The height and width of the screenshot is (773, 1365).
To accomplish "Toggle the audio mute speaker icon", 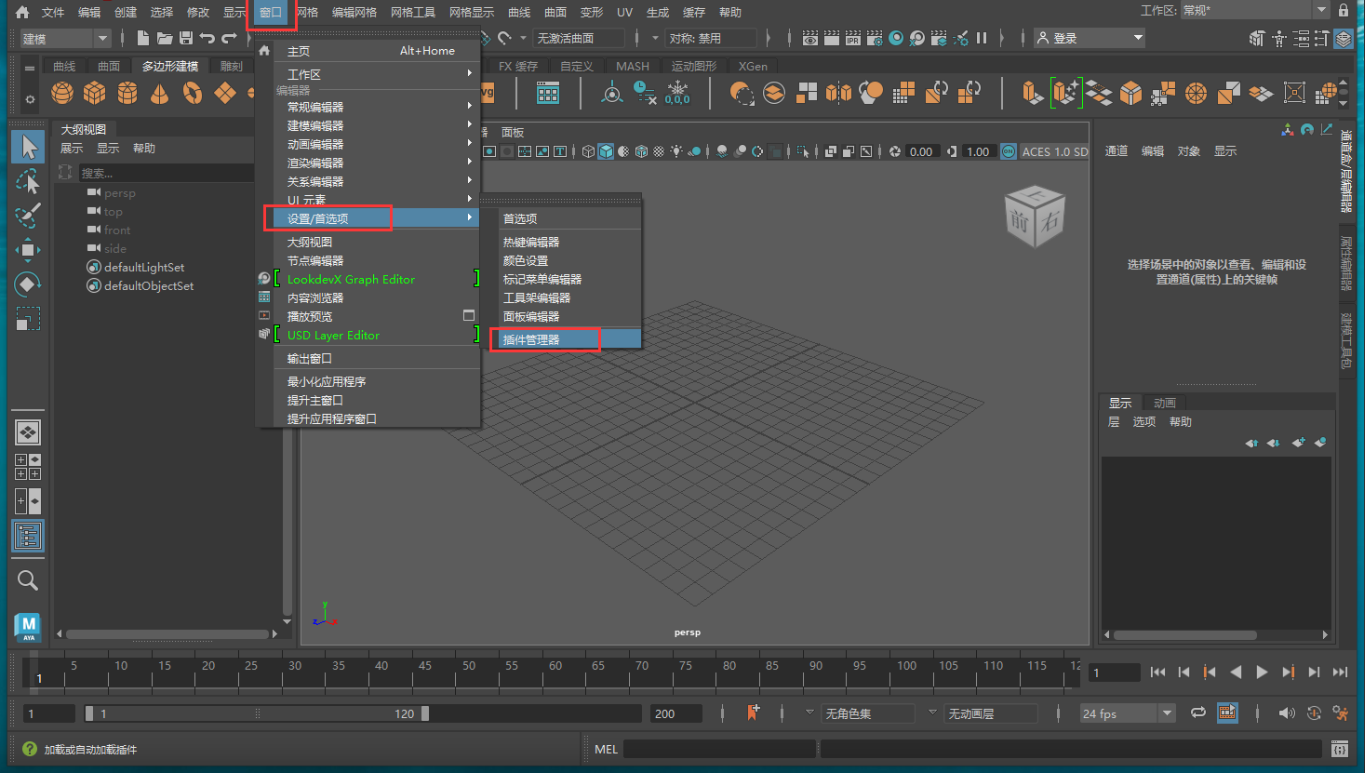I will pyautogui.click(x=1286, y=713).
